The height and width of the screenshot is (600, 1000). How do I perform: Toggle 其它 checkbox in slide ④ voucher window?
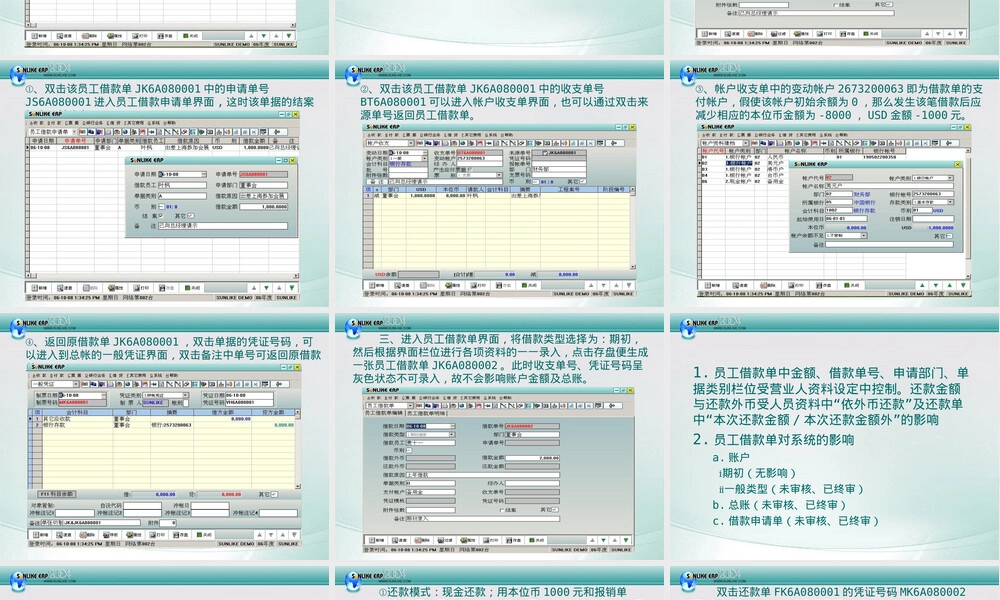274,494
